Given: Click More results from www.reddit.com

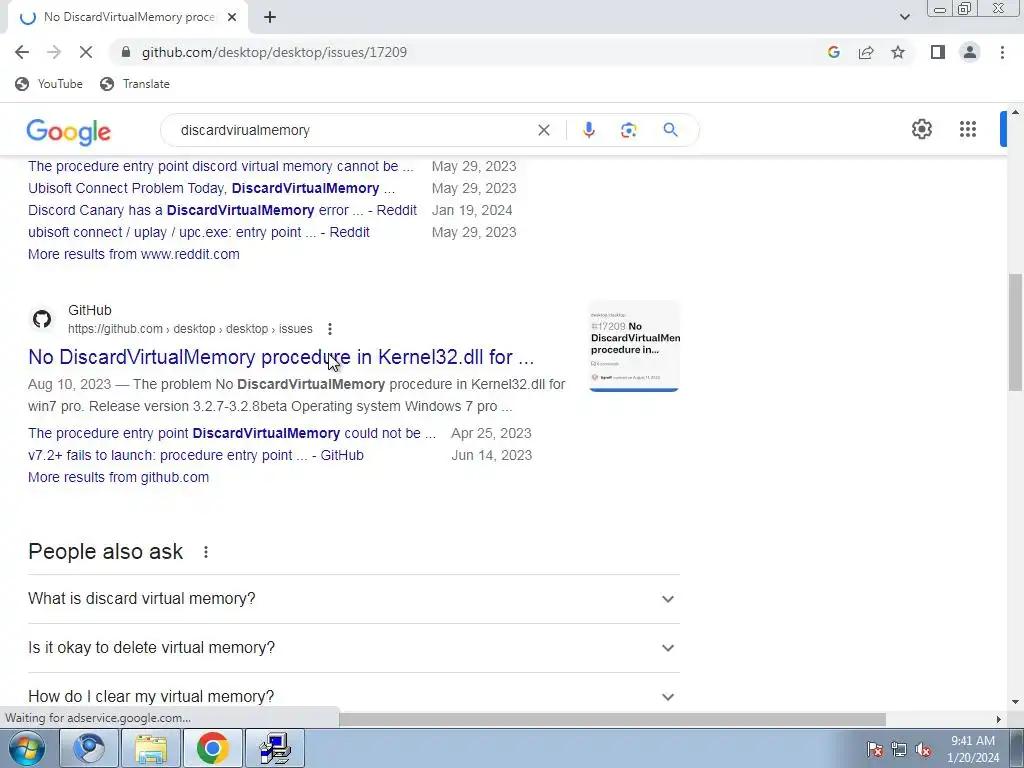Looking at the screenshot, I should pyautogui.click(x=134, y=254).
